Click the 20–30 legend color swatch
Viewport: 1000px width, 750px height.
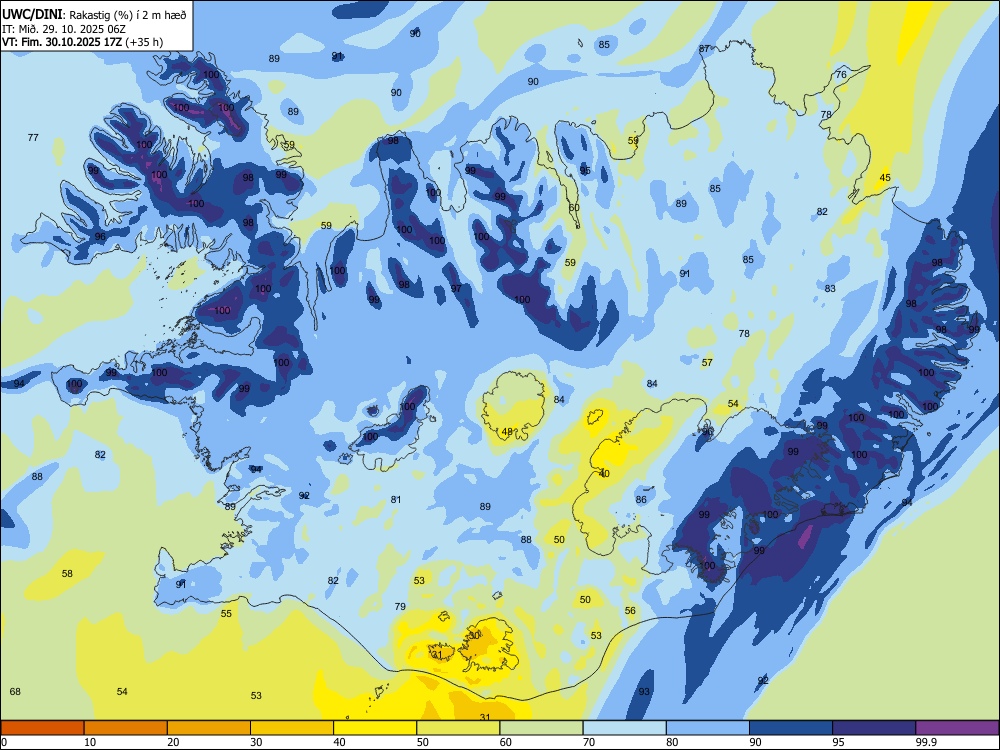[209, 728]
